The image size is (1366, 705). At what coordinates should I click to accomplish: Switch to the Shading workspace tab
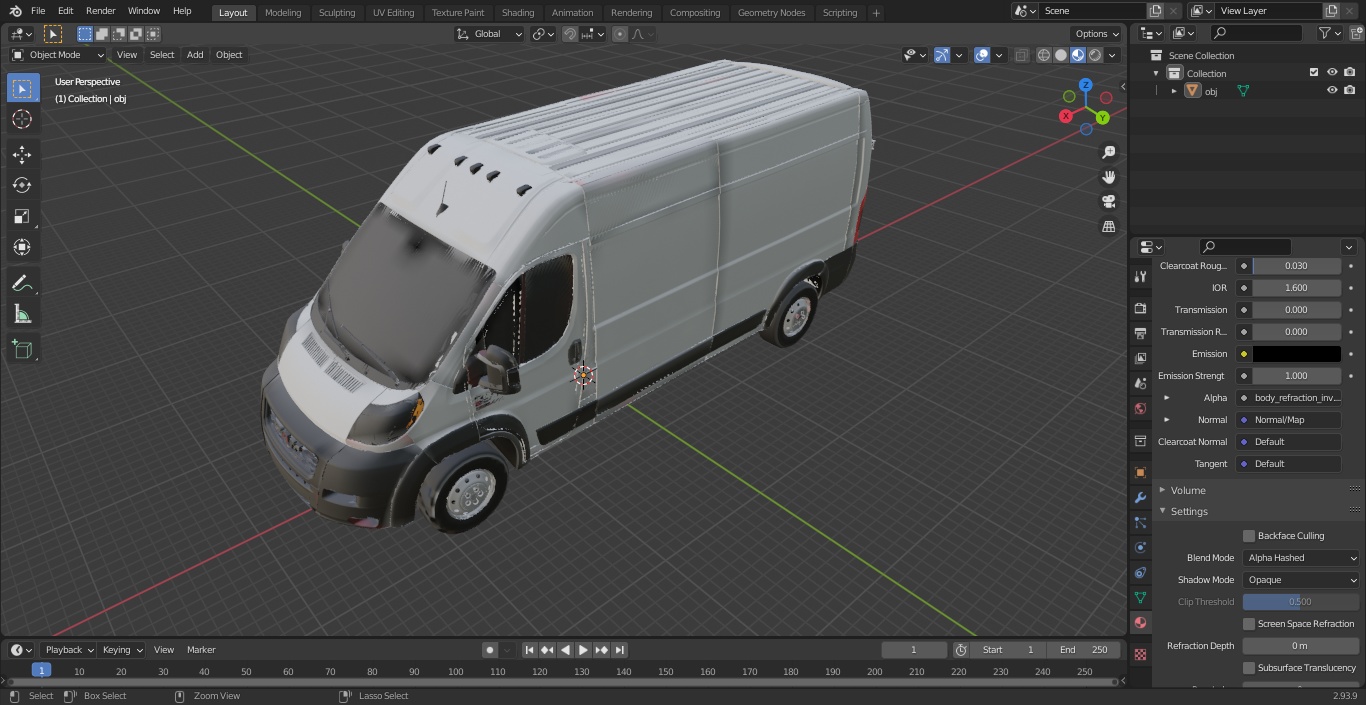pos(518,13)
